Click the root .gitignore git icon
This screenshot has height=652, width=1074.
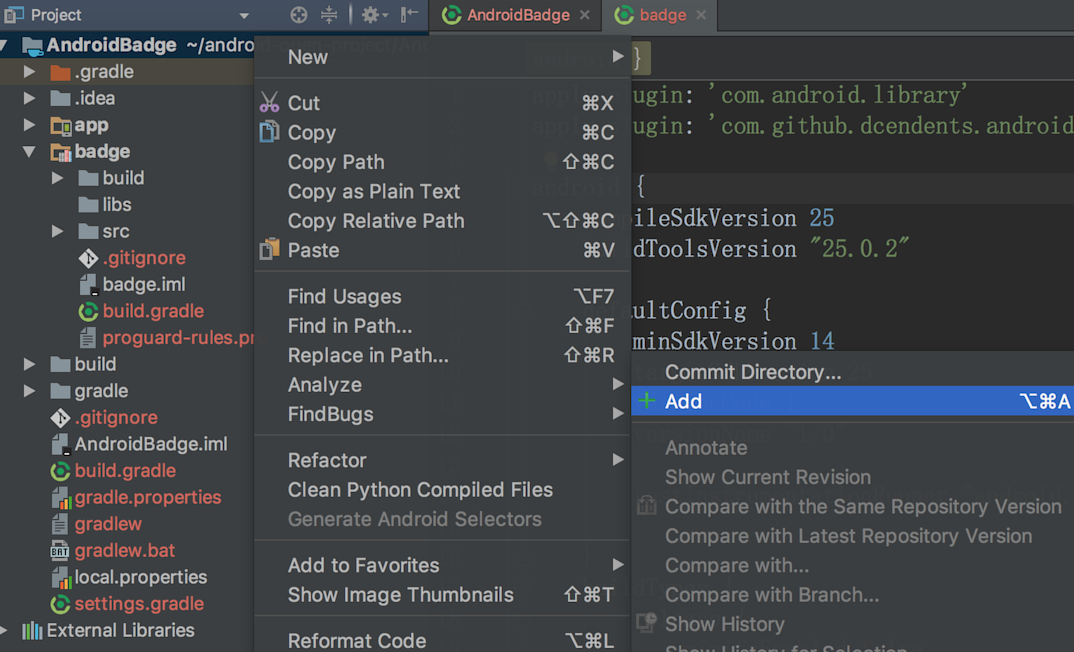[x=60, y=418]
